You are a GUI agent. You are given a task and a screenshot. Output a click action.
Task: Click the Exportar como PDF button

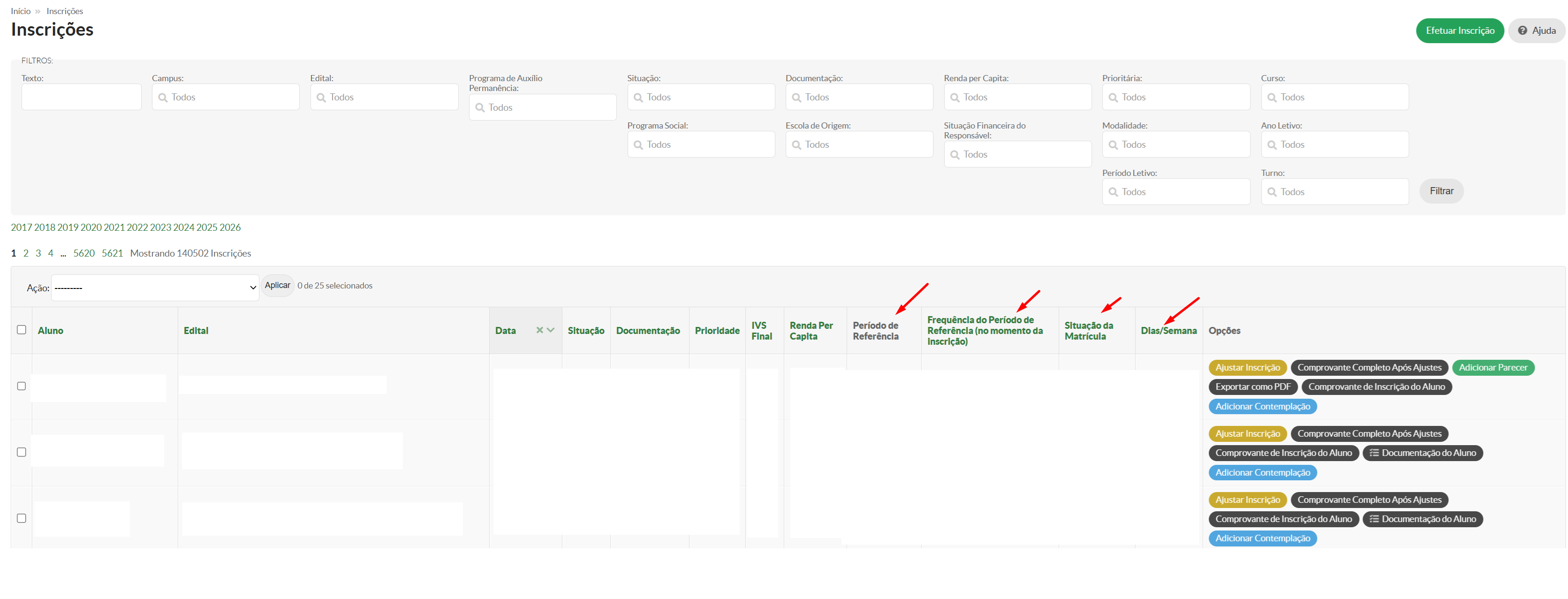[1253, 387]
